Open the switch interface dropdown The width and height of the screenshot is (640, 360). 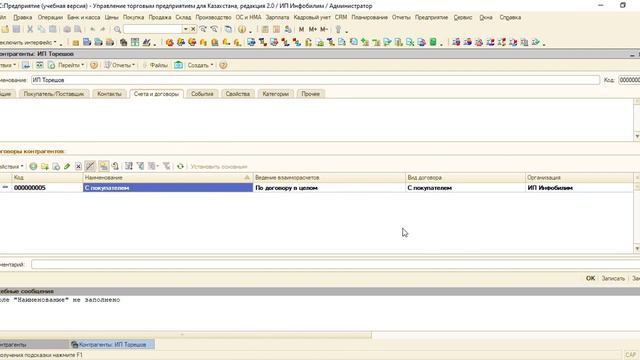(x=28, y=42)
